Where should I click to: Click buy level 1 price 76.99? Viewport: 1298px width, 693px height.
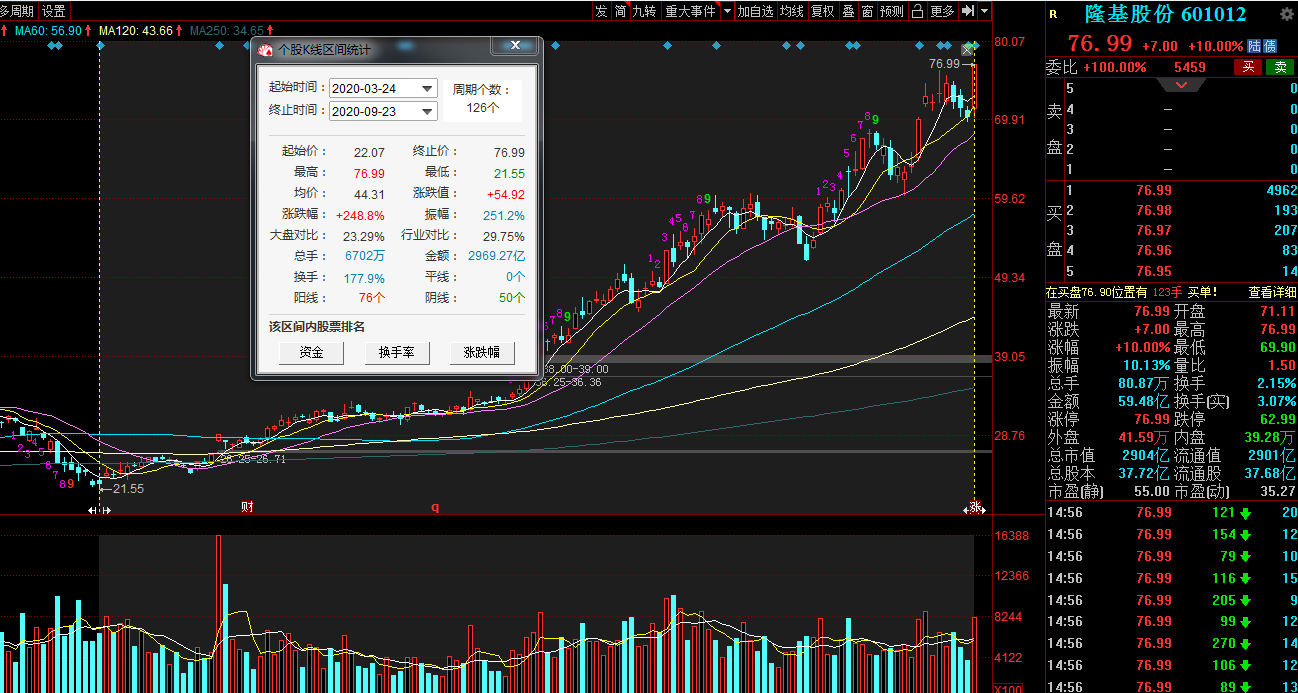click(1154, 190)
